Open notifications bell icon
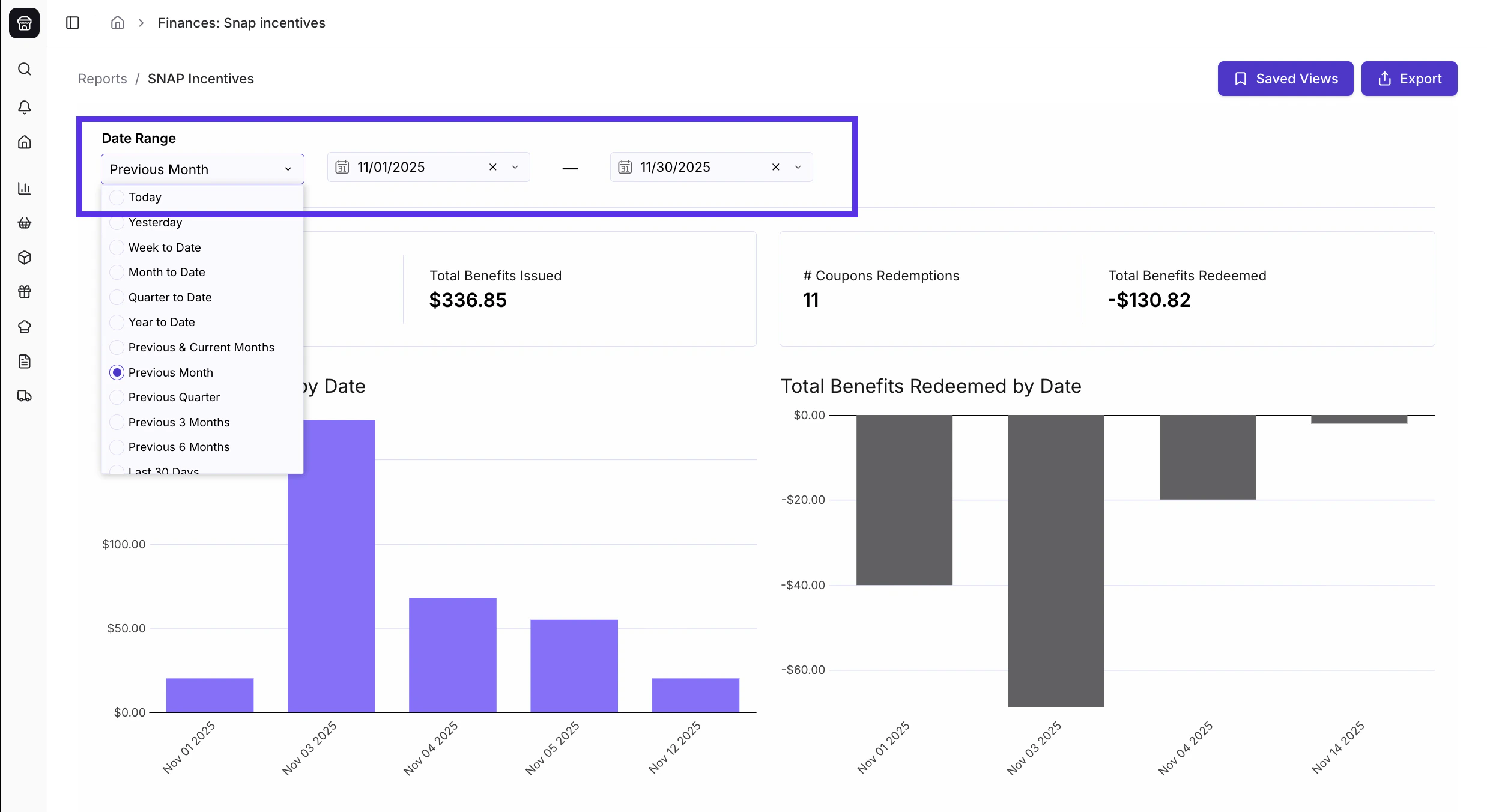 tap(25, 107)
